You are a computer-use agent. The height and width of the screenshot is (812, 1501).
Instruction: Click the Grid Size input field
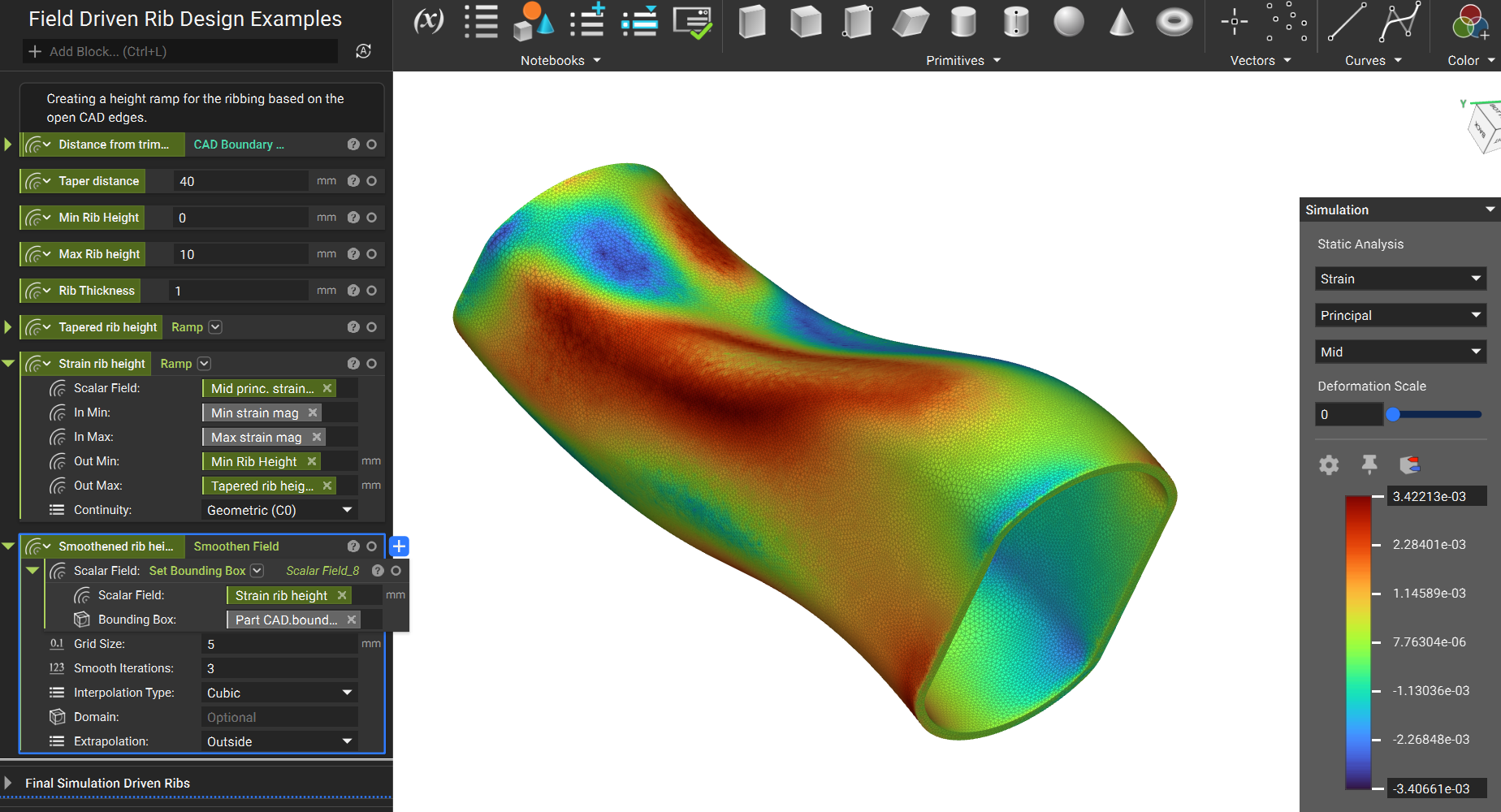point(279,644)
